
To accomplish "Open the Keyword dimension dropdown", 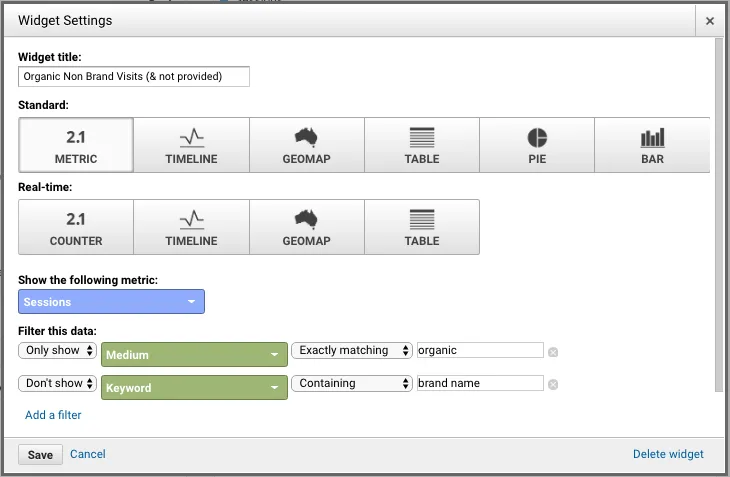I will (x=194, y=388).
